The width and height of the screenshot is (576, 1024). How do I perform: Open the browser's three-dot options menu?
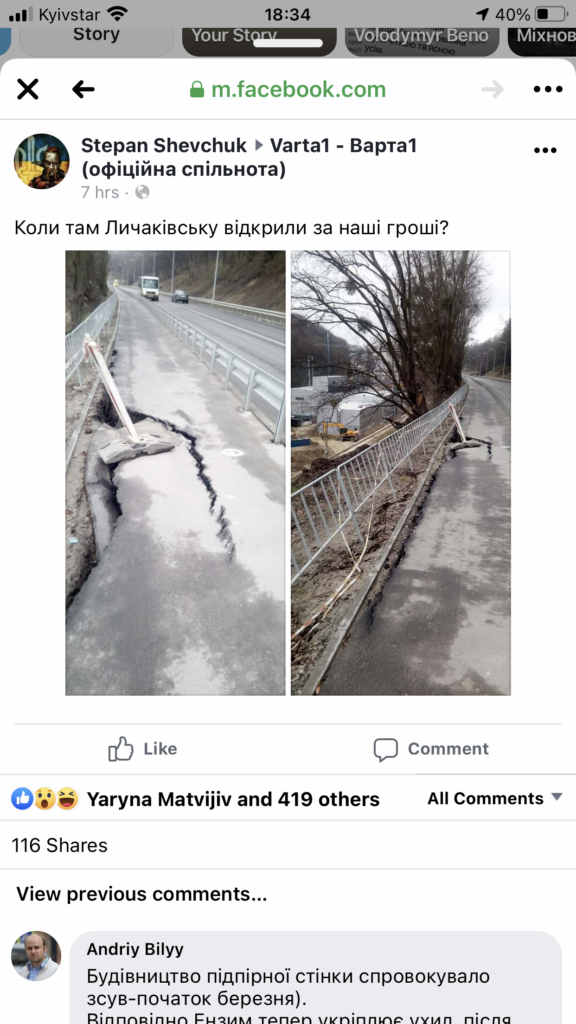(x=547, y=89)
